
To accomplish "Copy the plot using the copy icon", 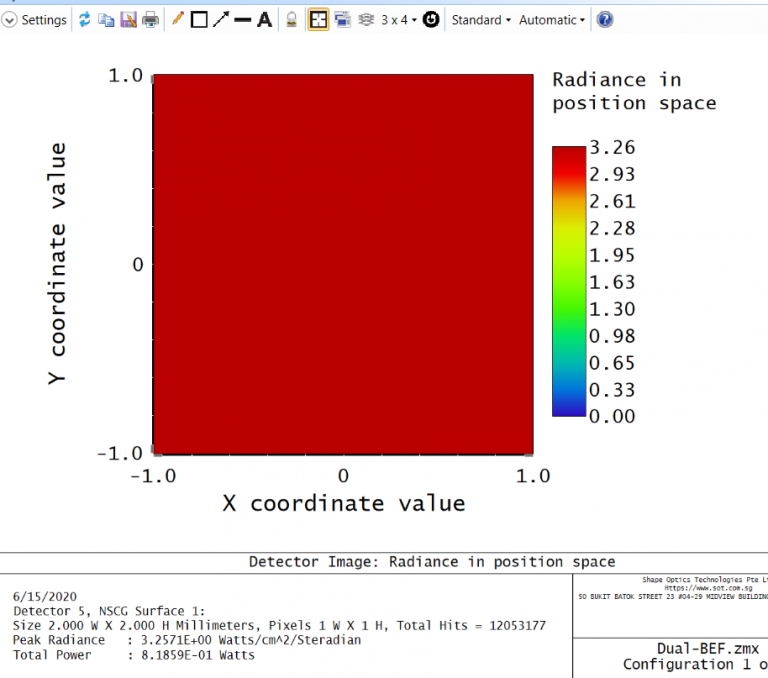I will coord(106,20).
